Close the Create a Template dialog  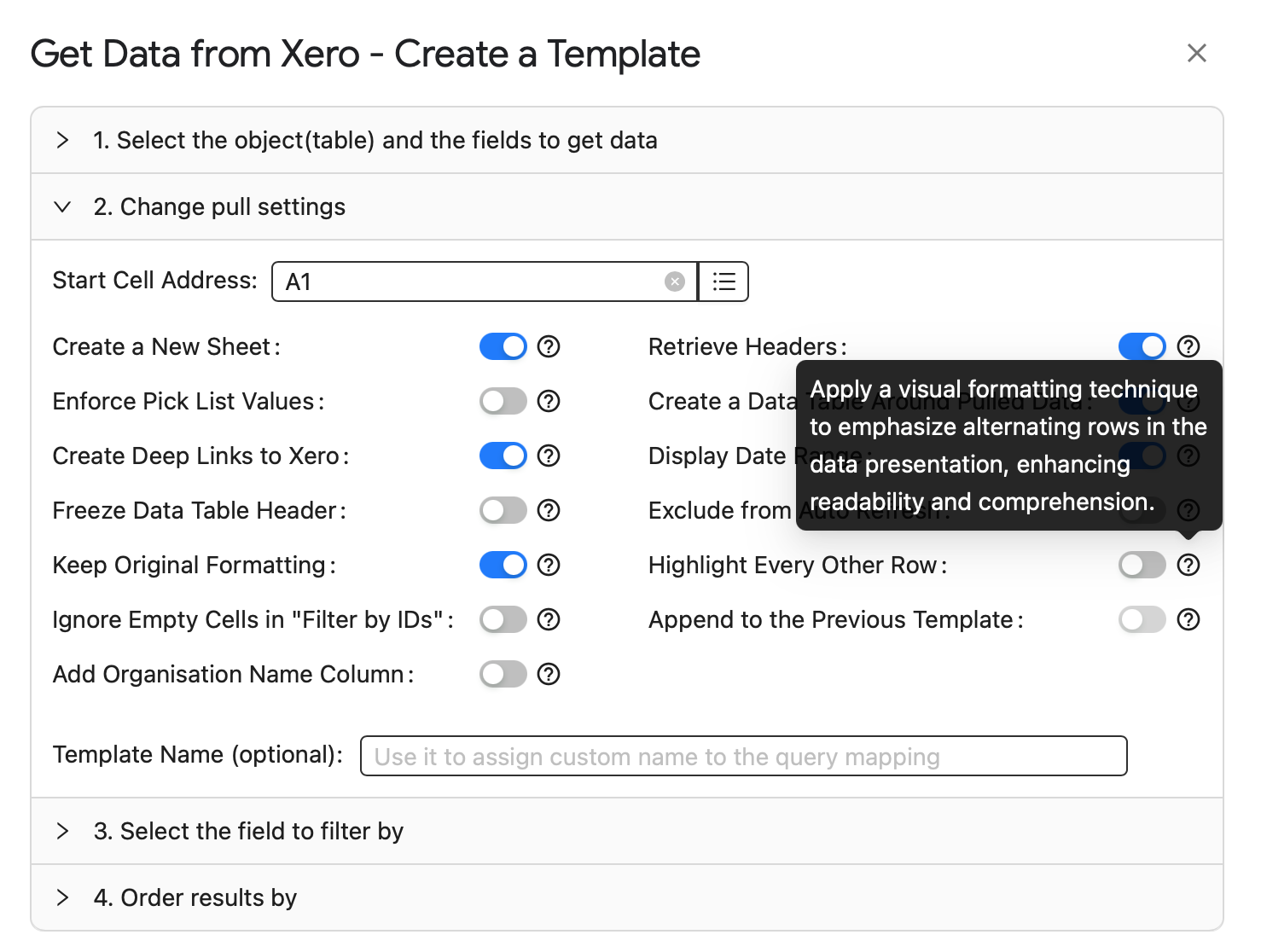point(1197,53)
